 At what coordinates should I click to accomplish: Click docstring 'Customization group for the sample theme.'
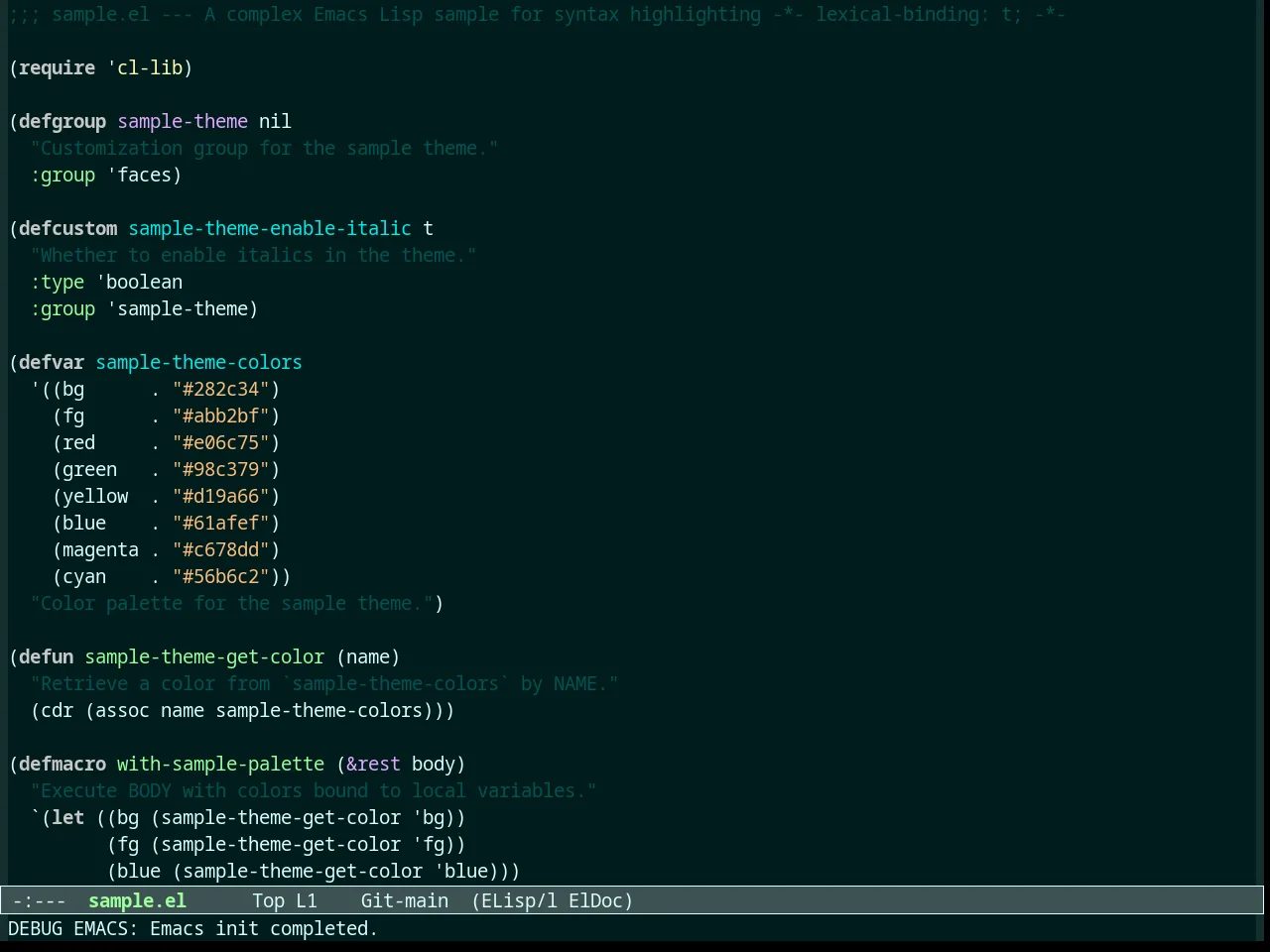coord(264,148)
